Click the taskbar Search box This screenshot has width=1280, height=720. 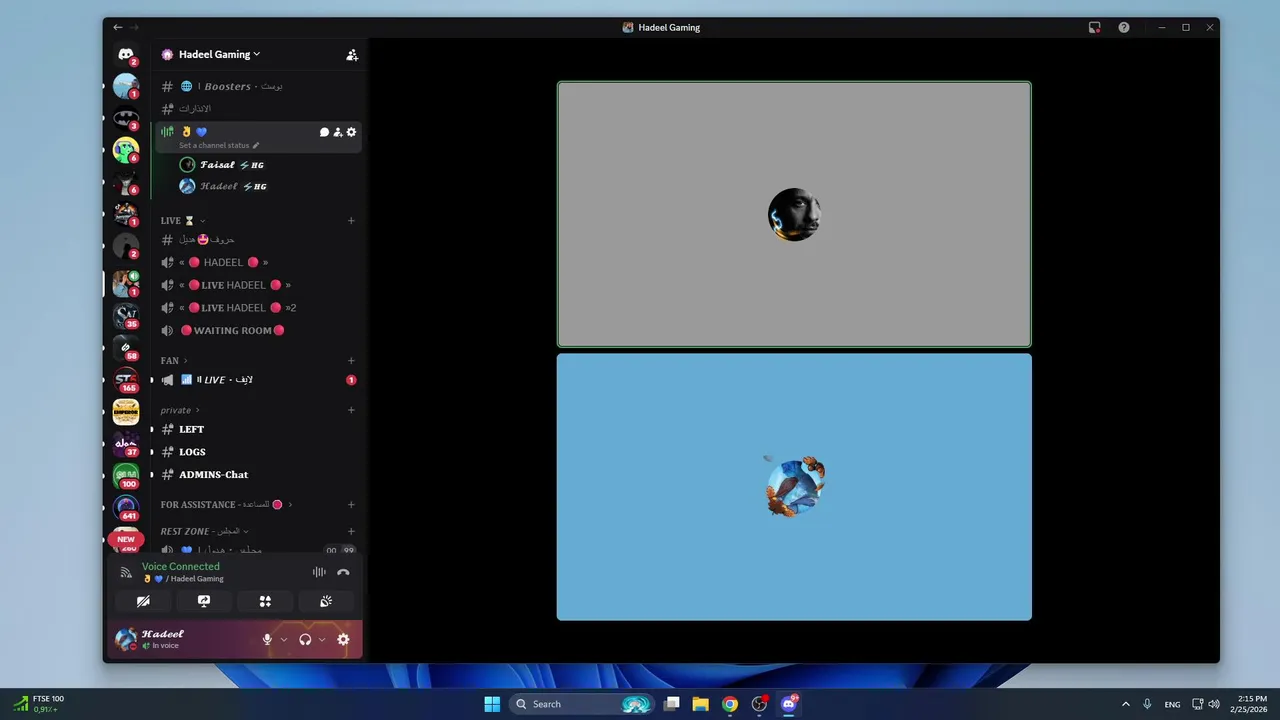[x=581, y=704]
